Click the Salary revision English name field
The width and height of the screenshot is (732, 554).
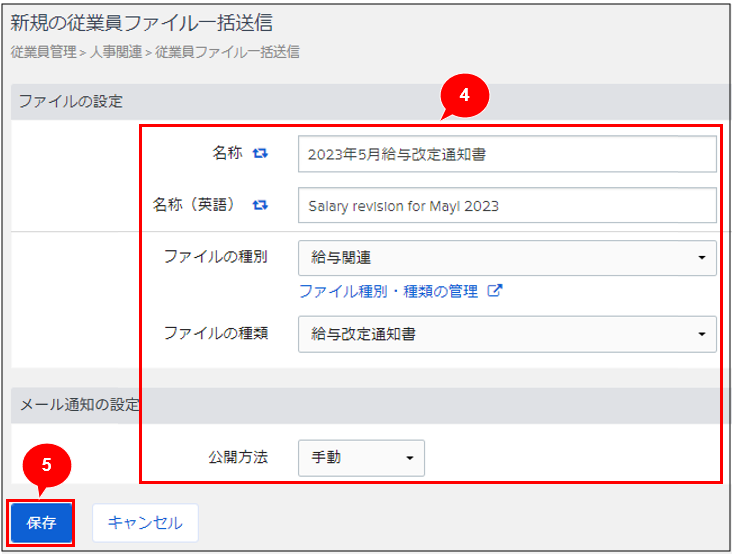click(507, 206)
